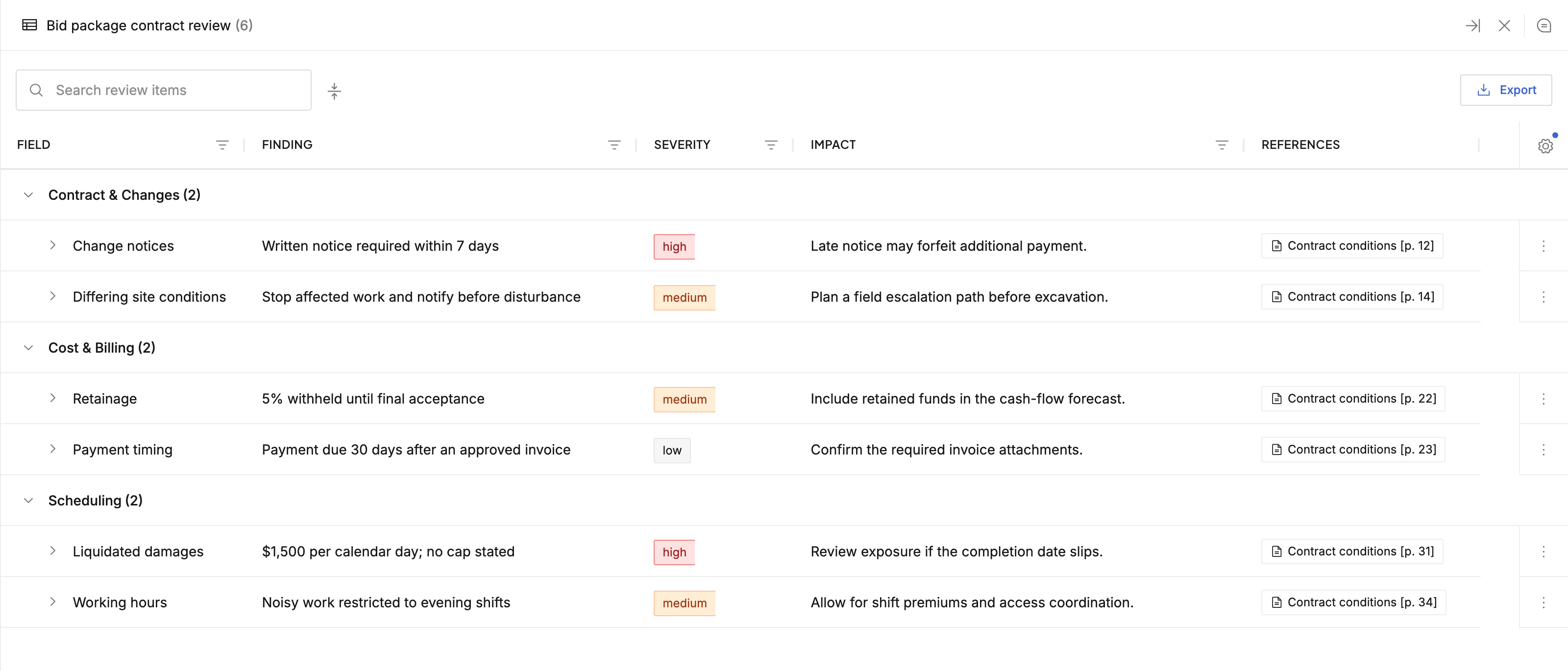
Task: Open the row menu for Payment timing
Action: [1543, 450]
